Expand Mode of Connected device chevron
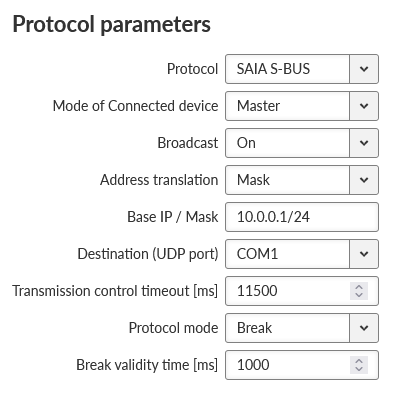400x397 pixels. coord(364,106)
